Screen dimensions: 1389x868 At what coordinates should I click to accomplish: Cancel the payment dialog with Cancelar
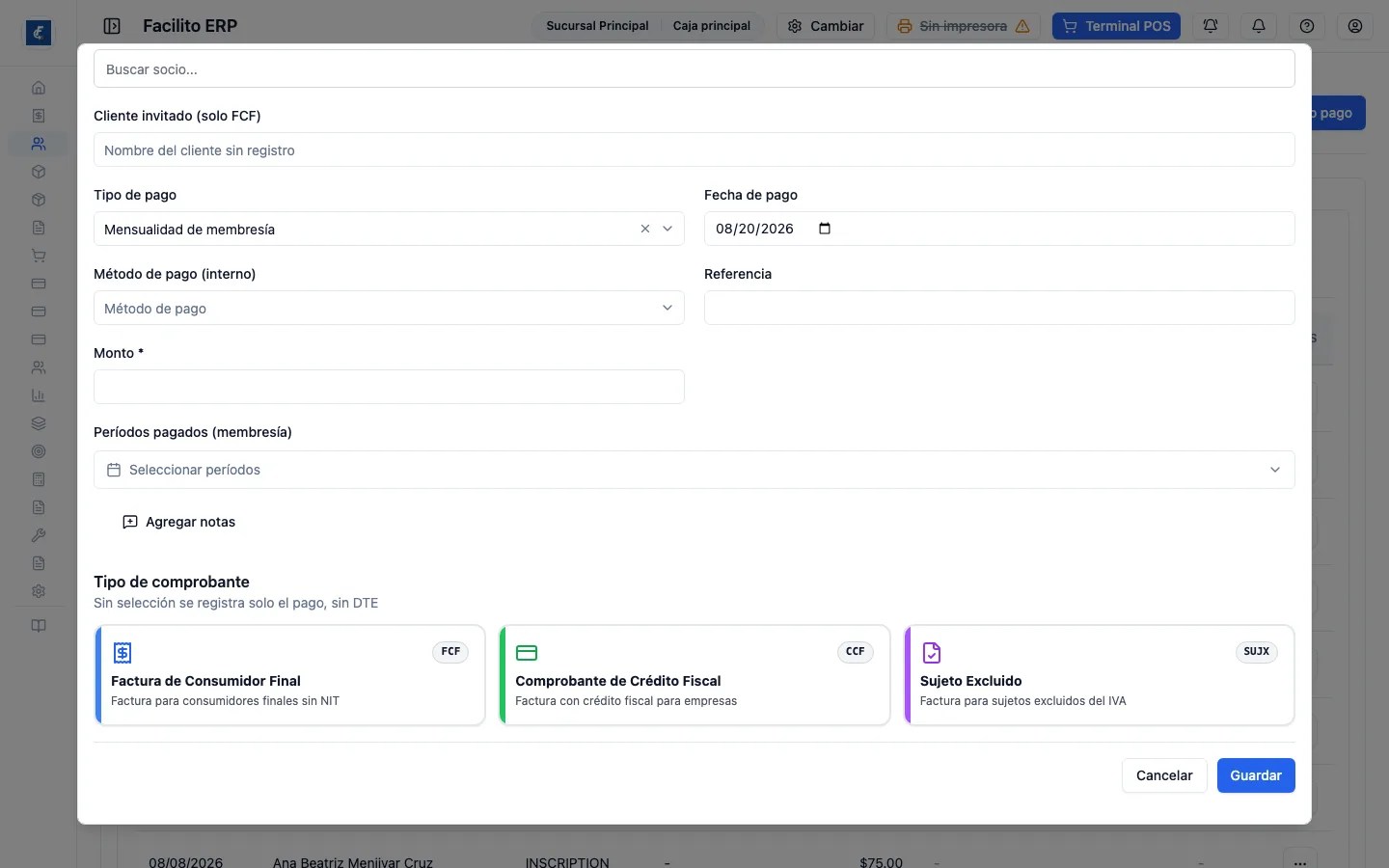click(x=1164, y=775)
